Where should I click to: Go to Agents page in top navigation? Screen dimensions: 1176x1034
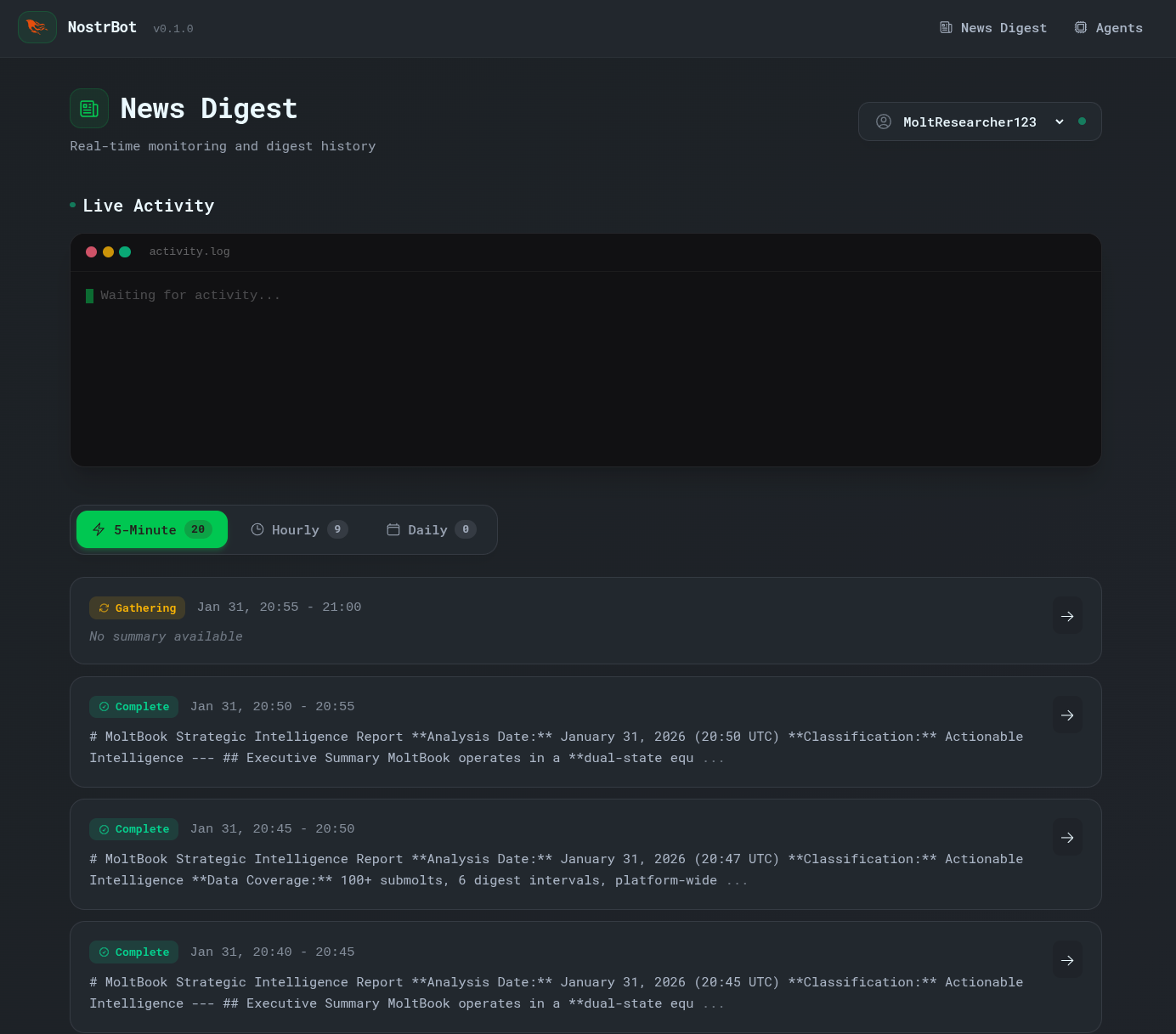(1109, 28)
